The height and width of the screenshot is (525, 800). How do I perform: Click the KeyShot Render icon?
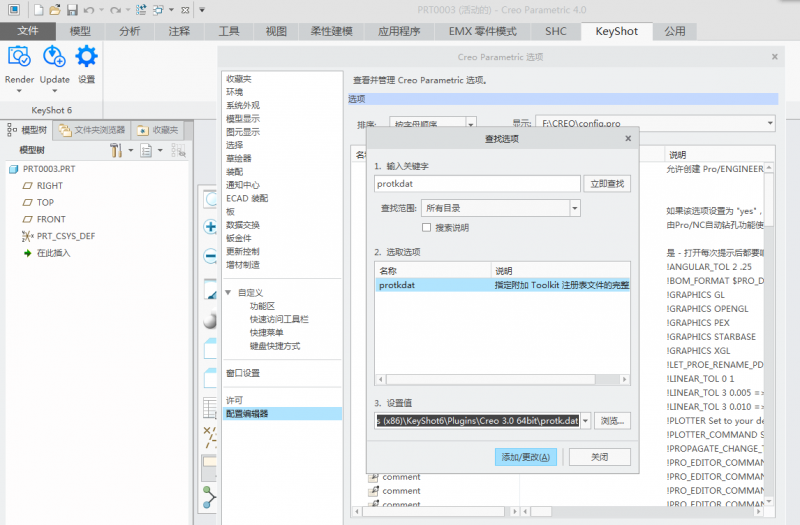[19, 56]
